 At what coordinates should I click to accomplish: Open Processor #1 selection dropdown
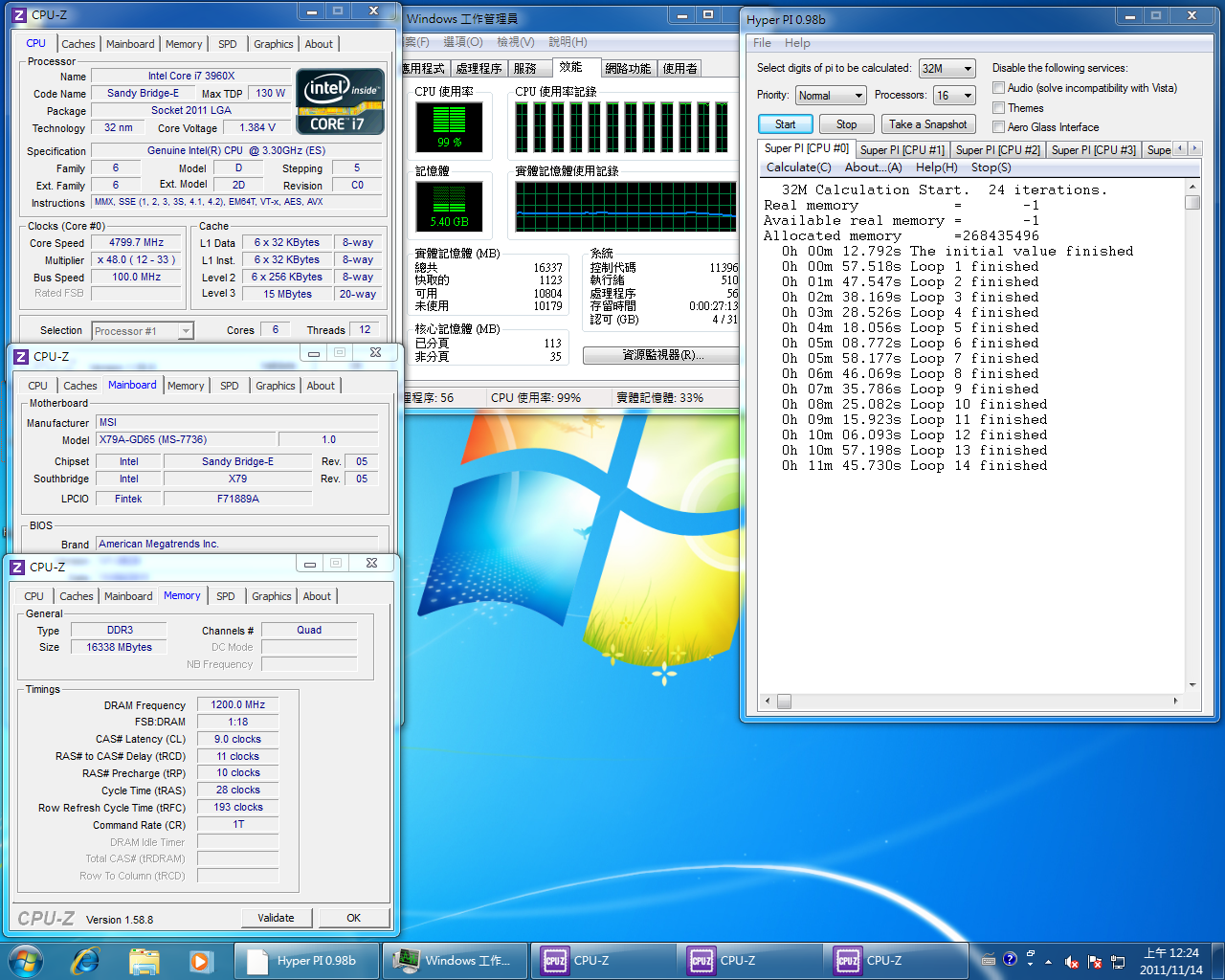pyautogui.click(x=143, y=331)
